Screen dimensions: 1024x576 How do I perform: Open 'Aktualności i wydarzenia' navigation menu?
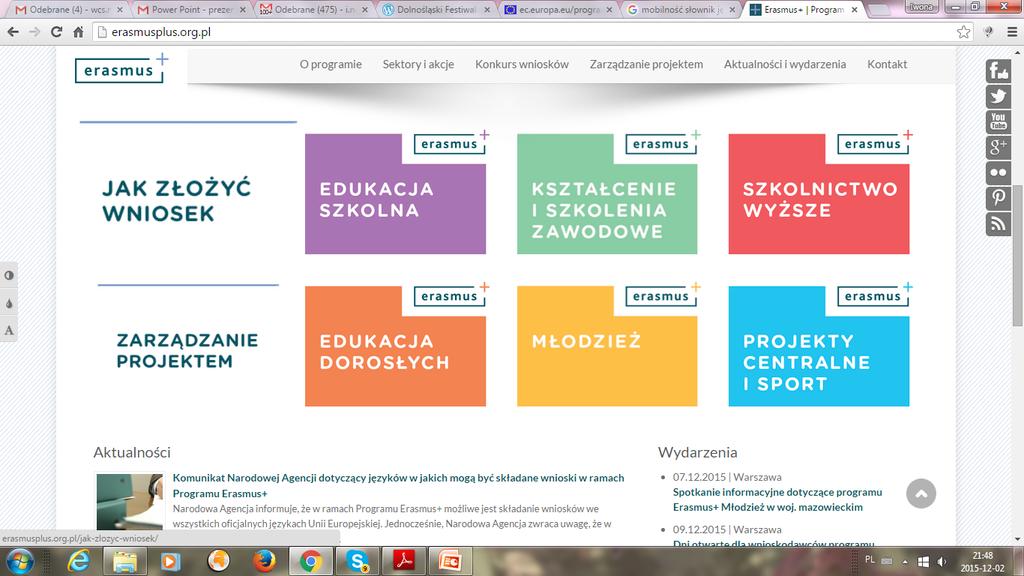pos(785,64)
